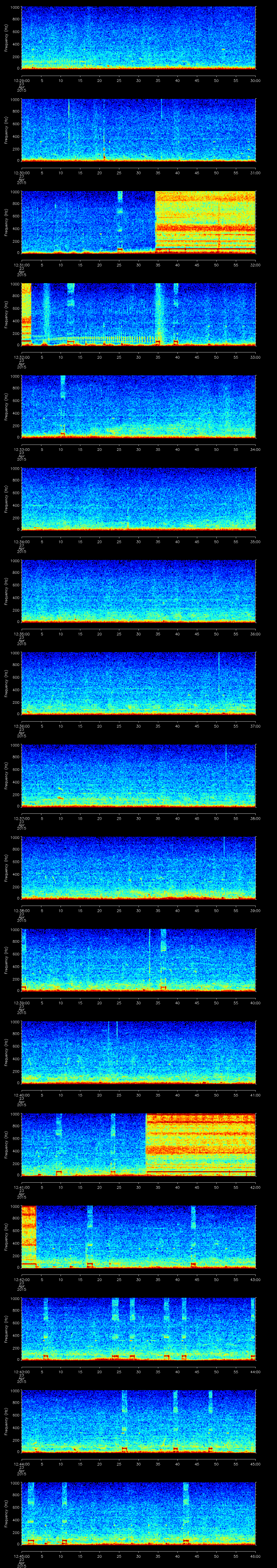Open the spectrogram panel starting at 12:34:00
Viewport: 277px width, 1568px height.
pos(138,499)
